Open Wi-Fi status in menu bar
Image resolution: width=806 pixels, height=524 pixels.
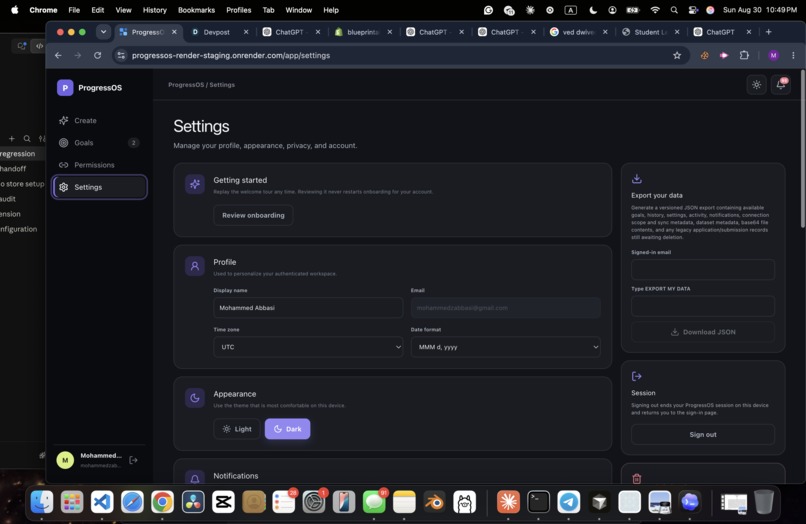tap(654, 10)
